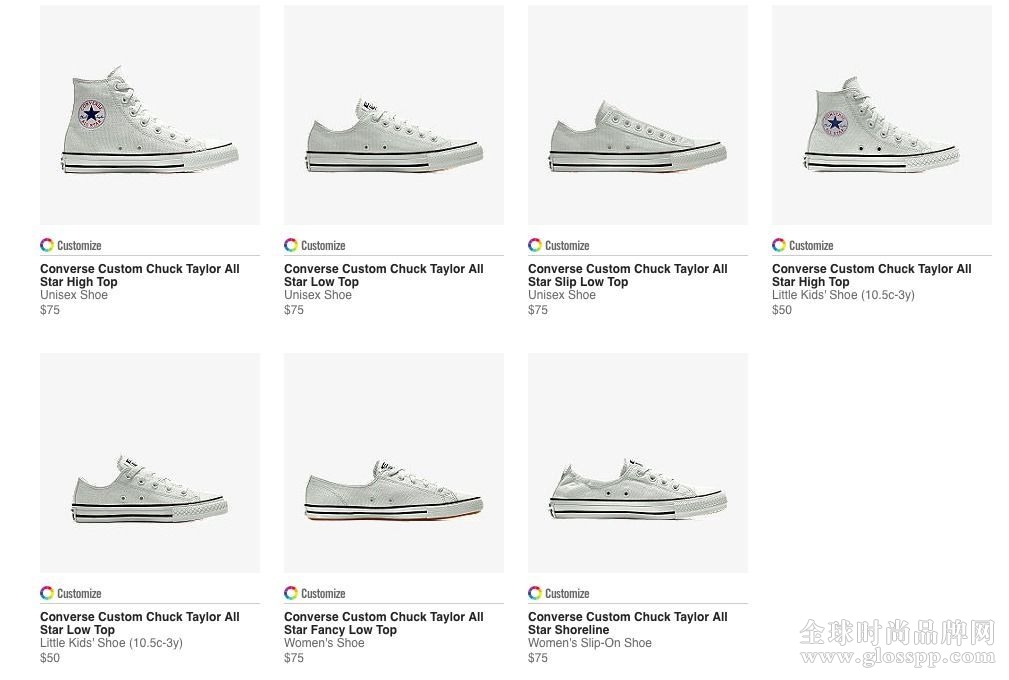Click the color wheel icon under Little Kids' Low Top
The image size is (1009, 680).
tap(47, 593)
